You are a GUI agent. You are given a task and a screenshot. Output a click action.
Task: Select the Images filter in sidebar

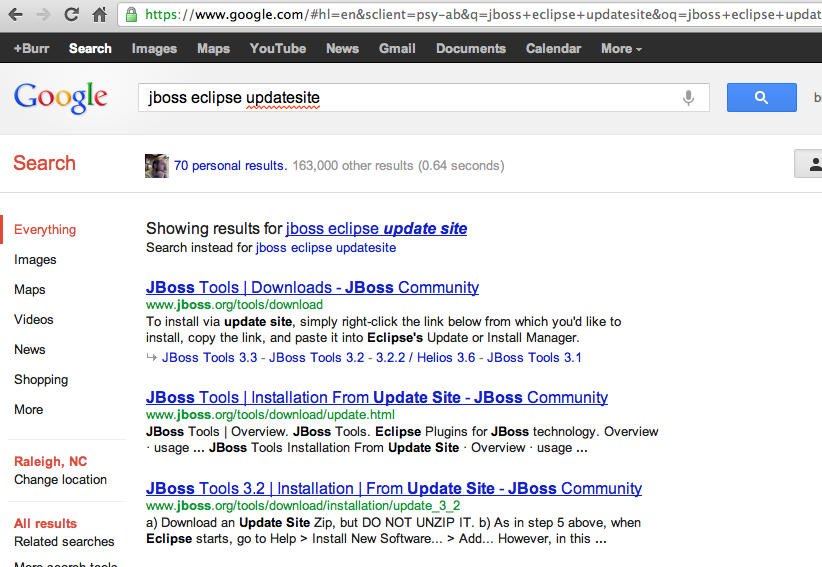coord(35,259)
